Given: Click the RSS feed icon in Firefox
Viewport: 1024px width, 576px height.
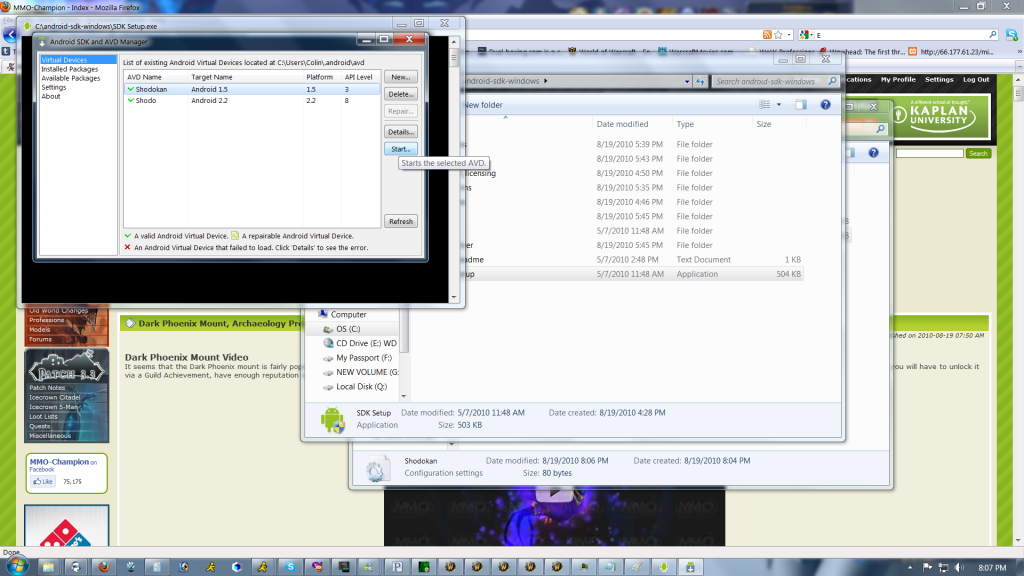Looking at the screenshot, I should [x=767, y=35].
